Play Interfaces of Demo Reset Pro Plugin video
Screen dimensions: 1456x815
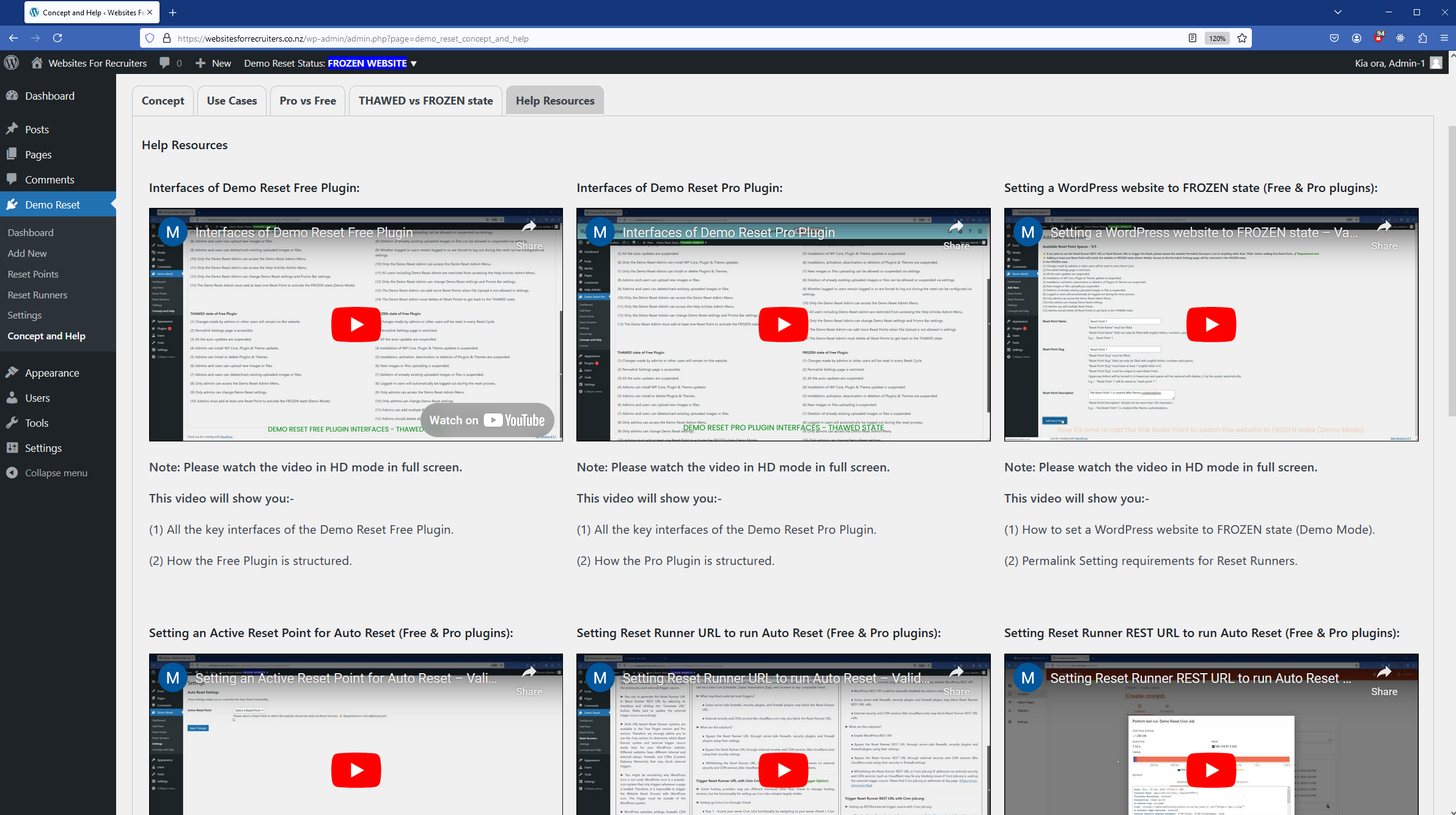[784, 324]
